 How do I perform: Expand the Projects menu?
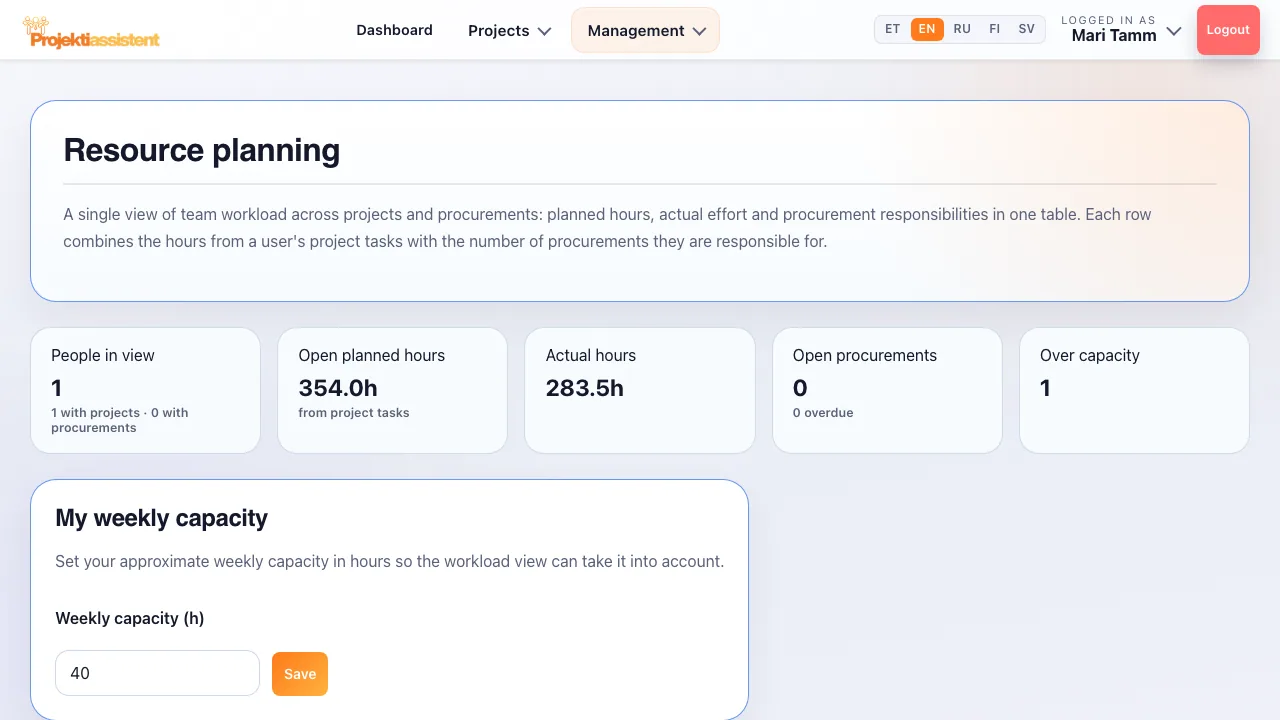[509, 30]
